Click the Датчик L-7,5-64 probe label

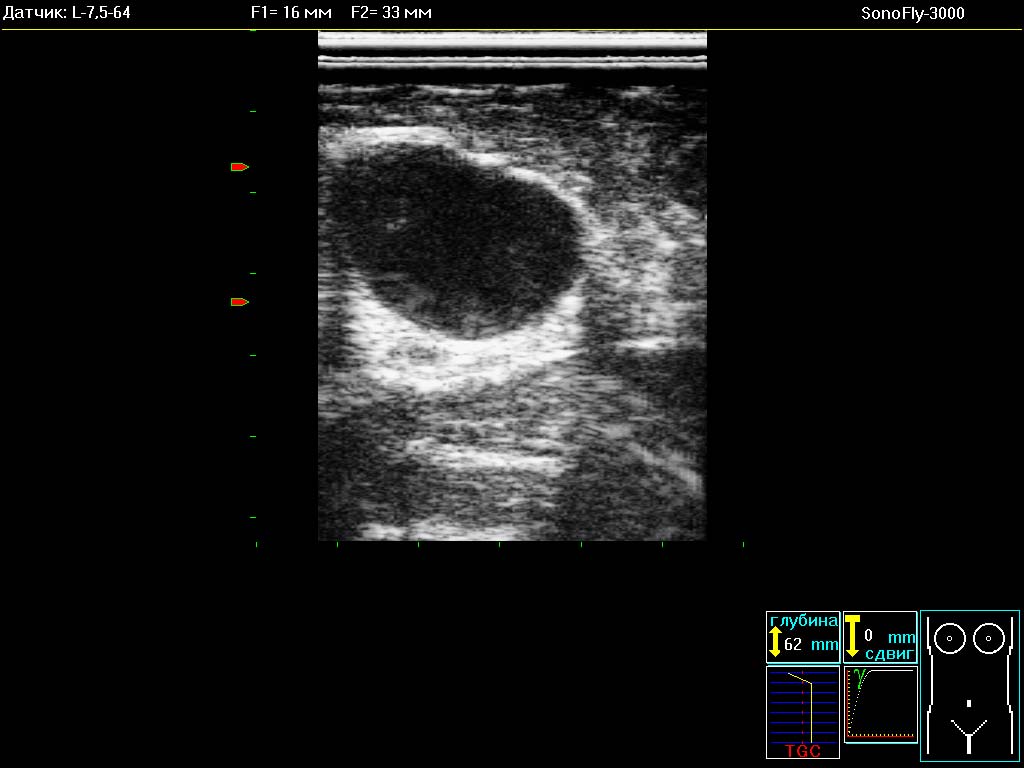click(x=67, y=13)
